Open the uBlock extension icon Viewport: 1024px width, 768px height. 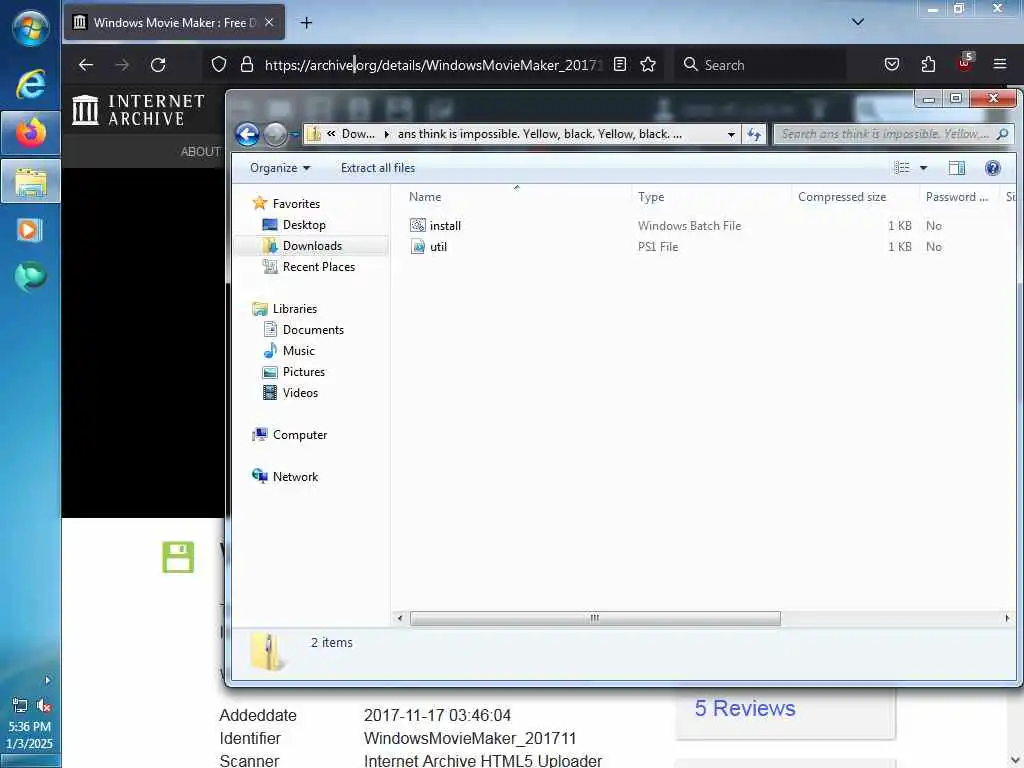click(965, 63)
